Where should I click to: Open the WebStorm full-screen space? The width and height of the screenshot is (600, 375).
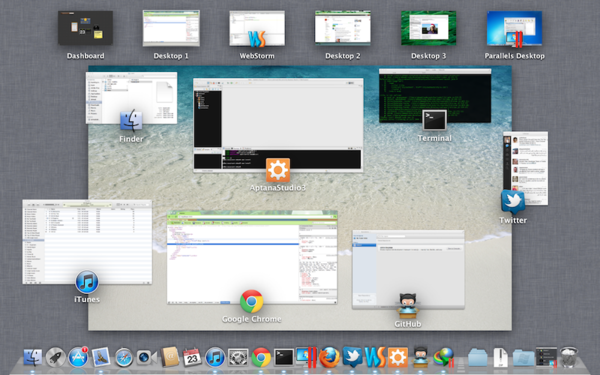click(x=257, y=28)
